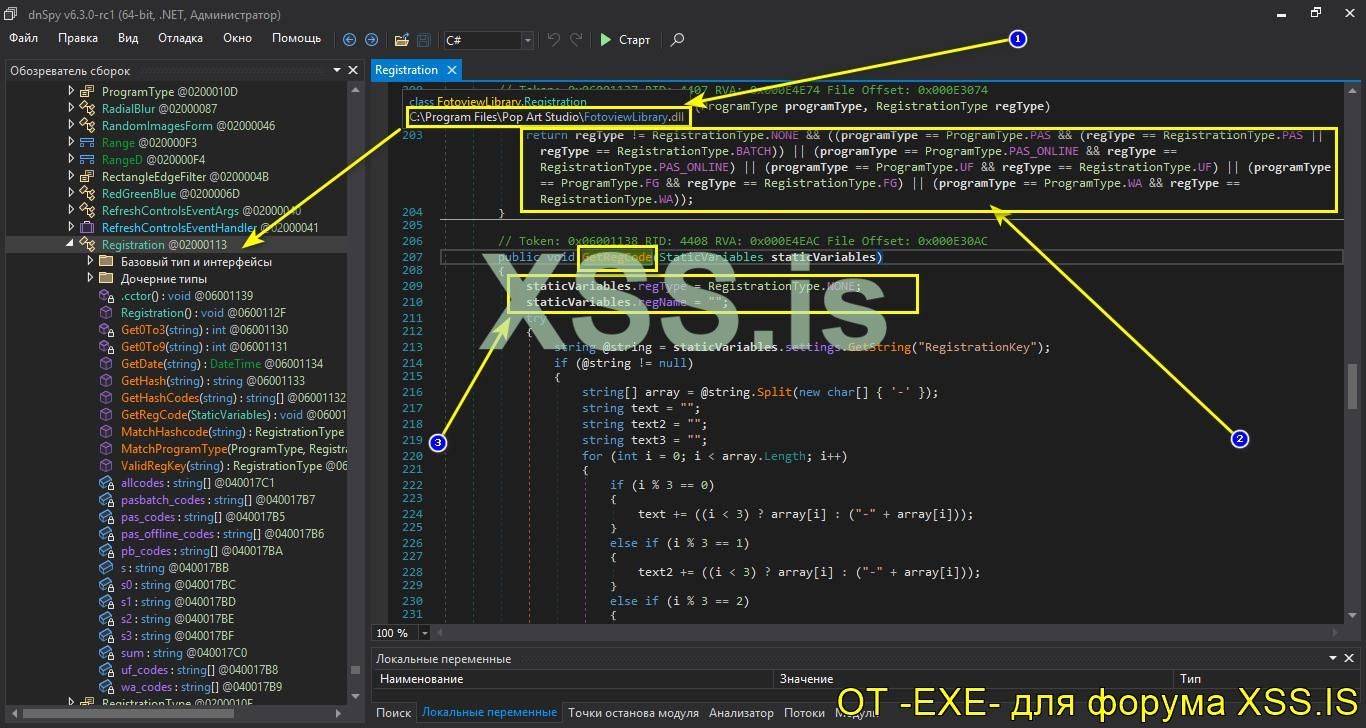Viewport: 1366px width, 728px height.
Task: Click the MatchHashcode method icon
Action: click(107, 432)
